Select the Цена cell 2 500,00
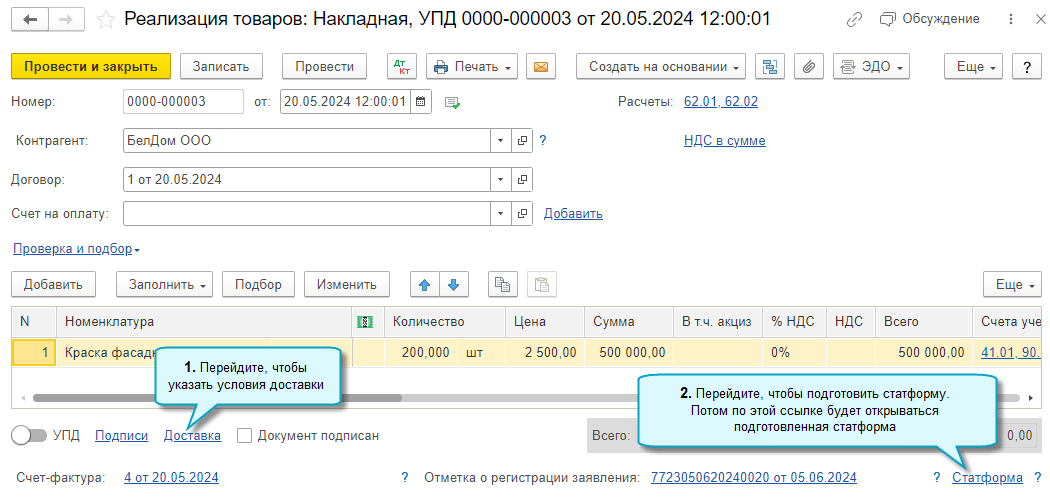The height and width of the screenshot is (499, 1050). pyautogui.click(x=545, y=352)
